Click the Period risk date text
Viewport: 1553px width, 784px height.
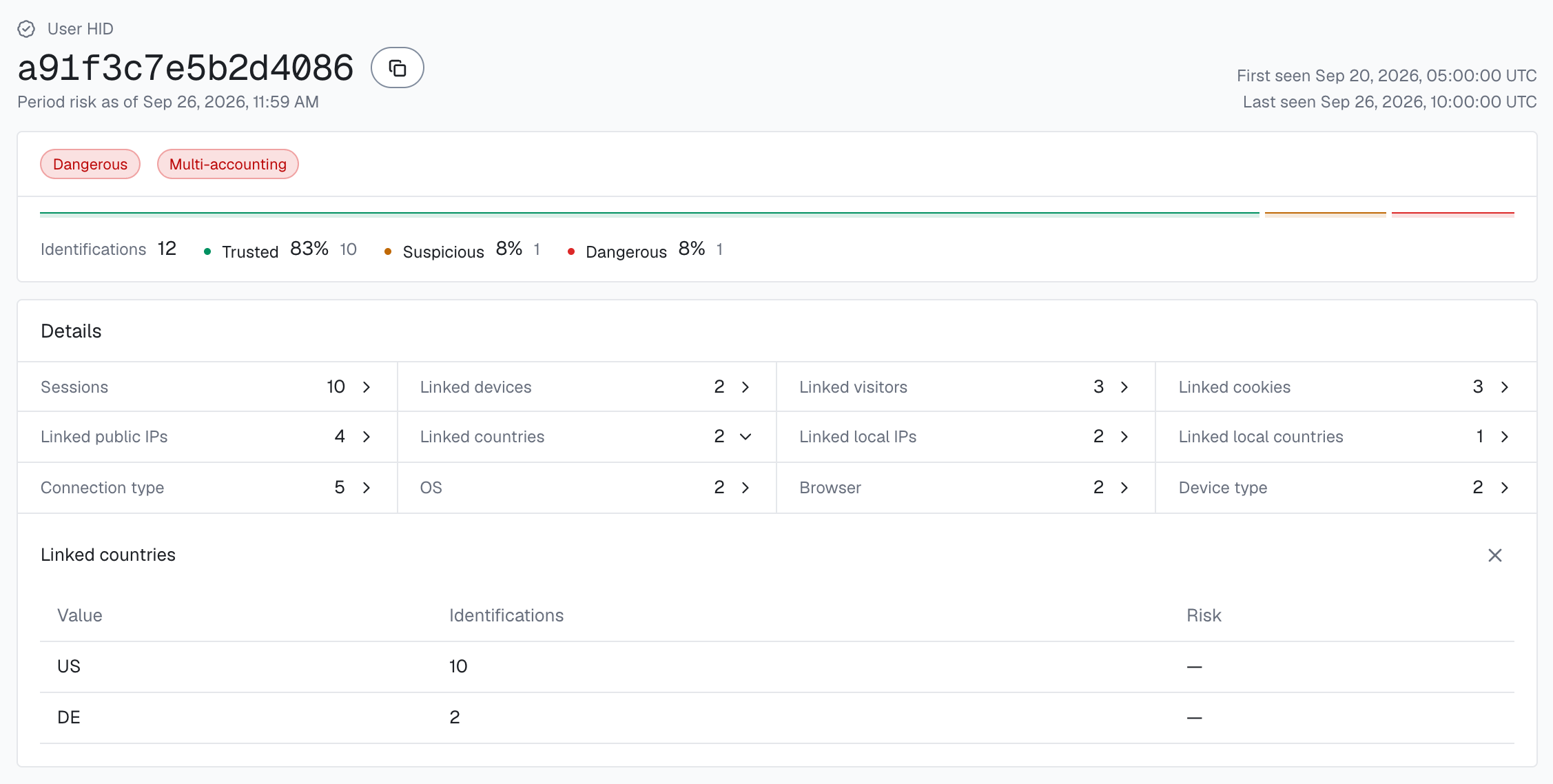168,102
